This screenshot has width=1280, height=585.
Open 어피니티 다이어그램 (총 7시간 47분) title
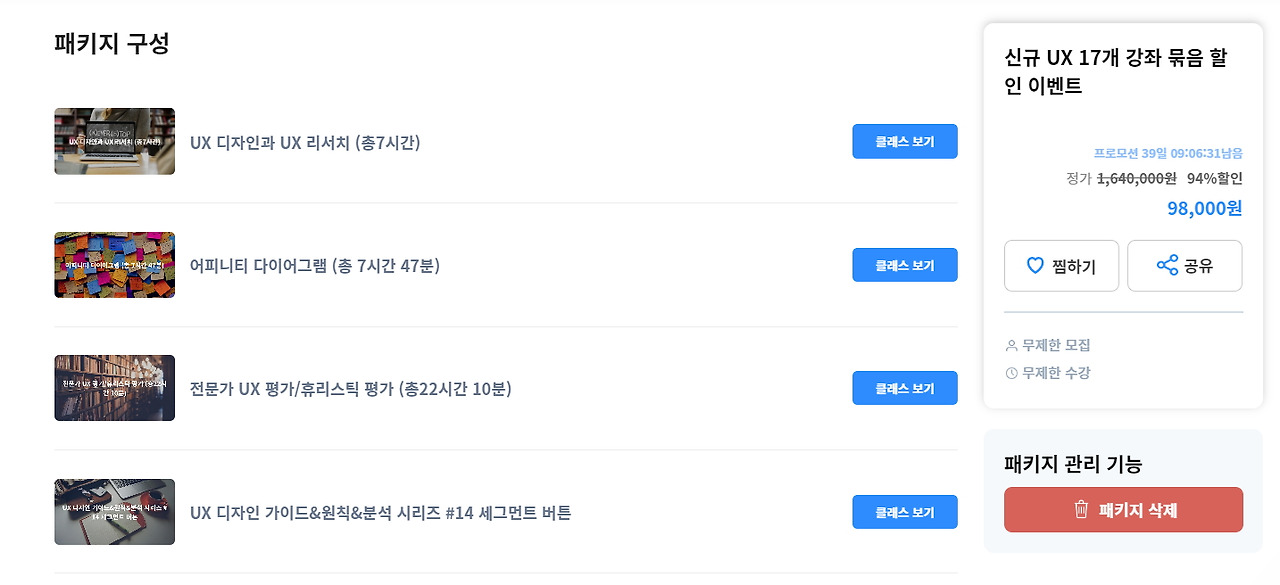click(x=315, y=265)
